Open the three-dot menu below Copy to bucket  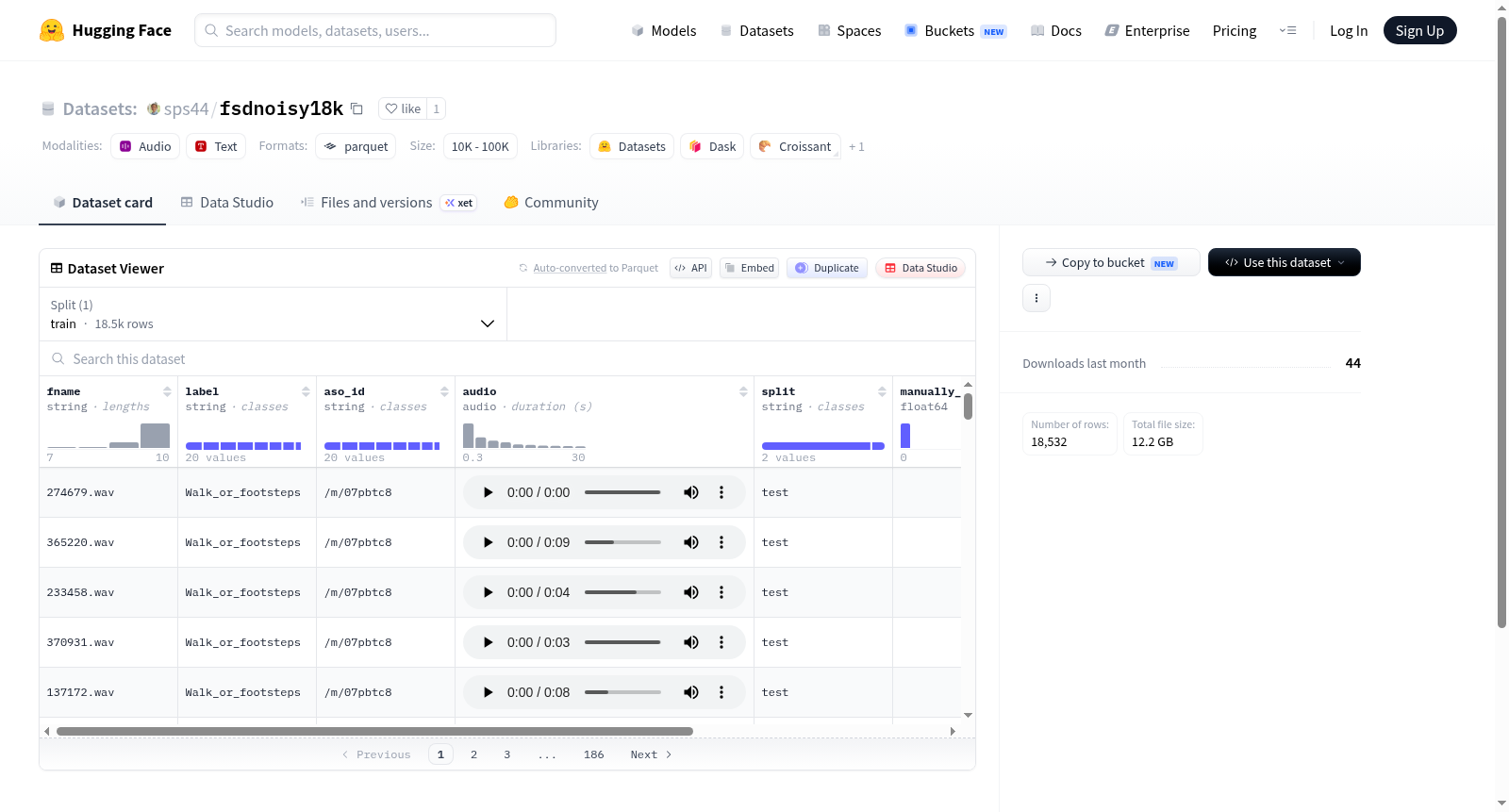[x=1036, y=298]
